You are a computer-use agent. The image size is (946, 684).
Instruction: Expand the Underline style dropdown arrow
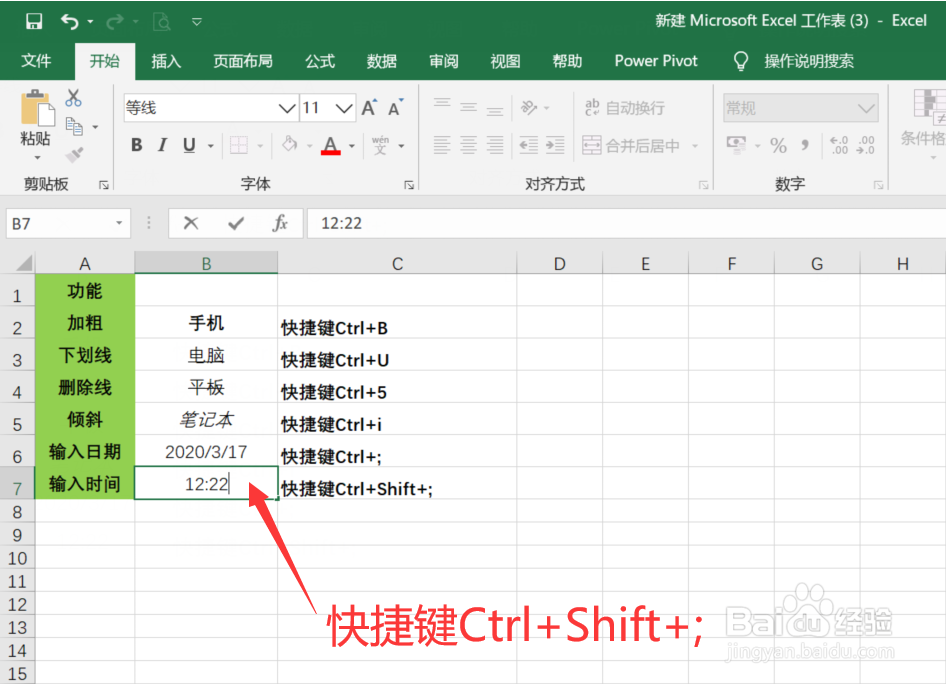pos(211,145)
